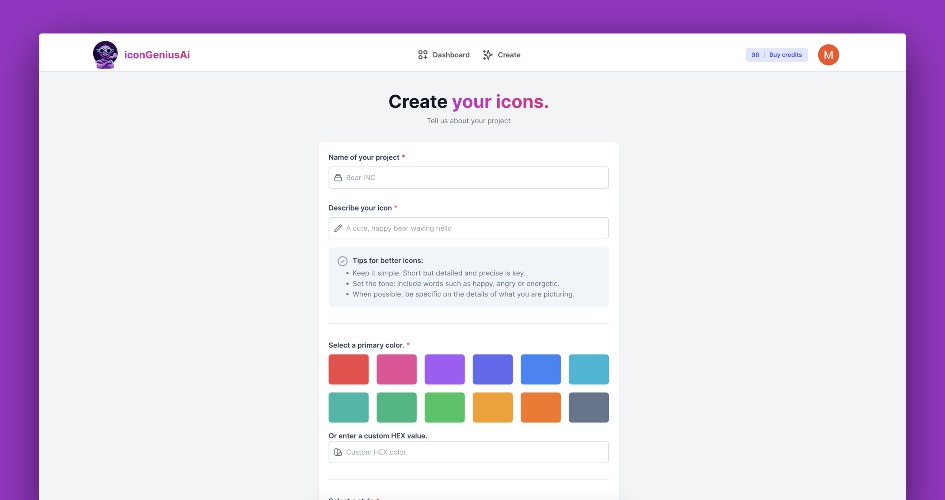This screenshot has height=500, width=945.
Task: Open the Dashboard menu item
Action: tap(450, 55)
